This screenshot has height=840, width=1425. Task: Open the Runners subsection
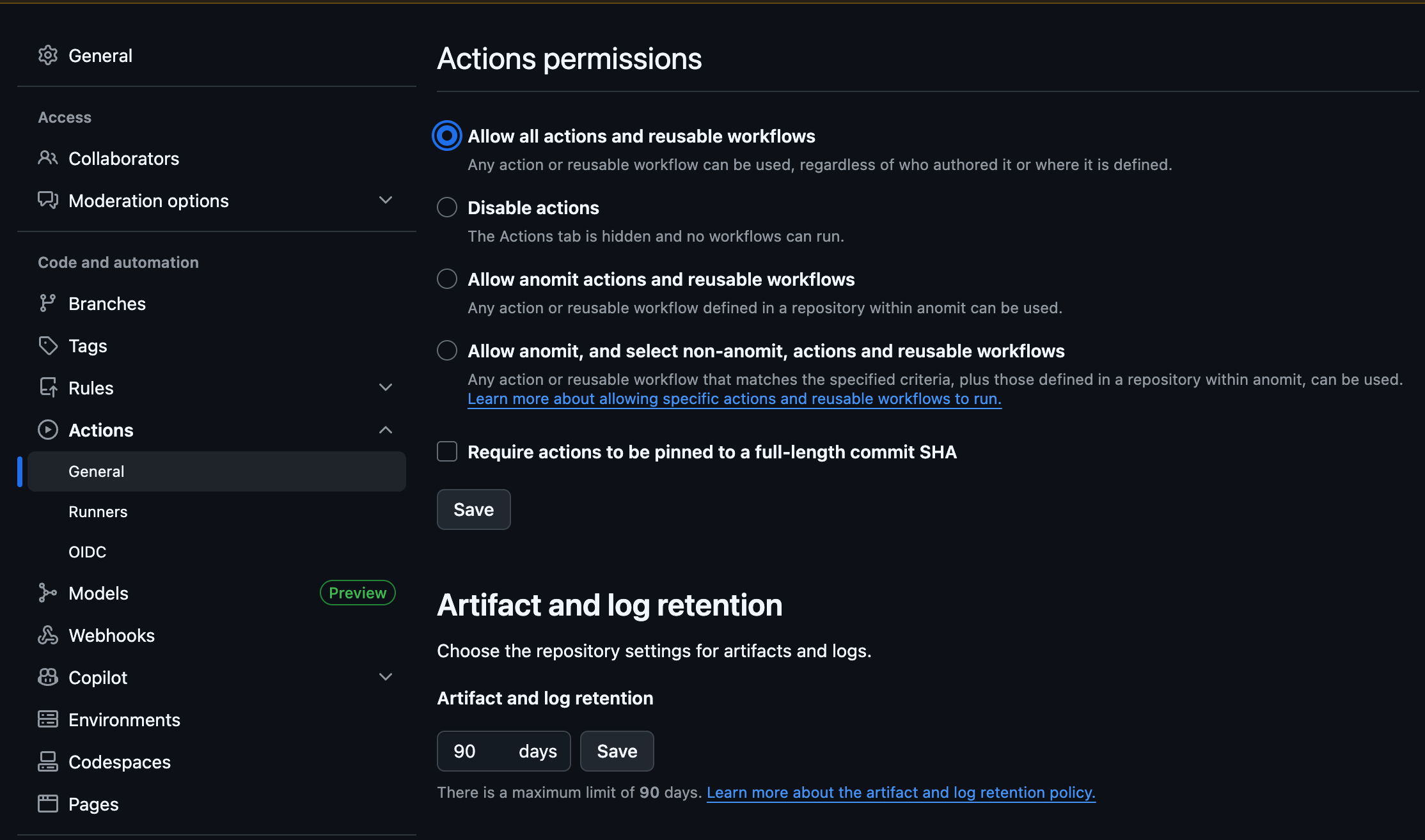click(x=217, y=511)
